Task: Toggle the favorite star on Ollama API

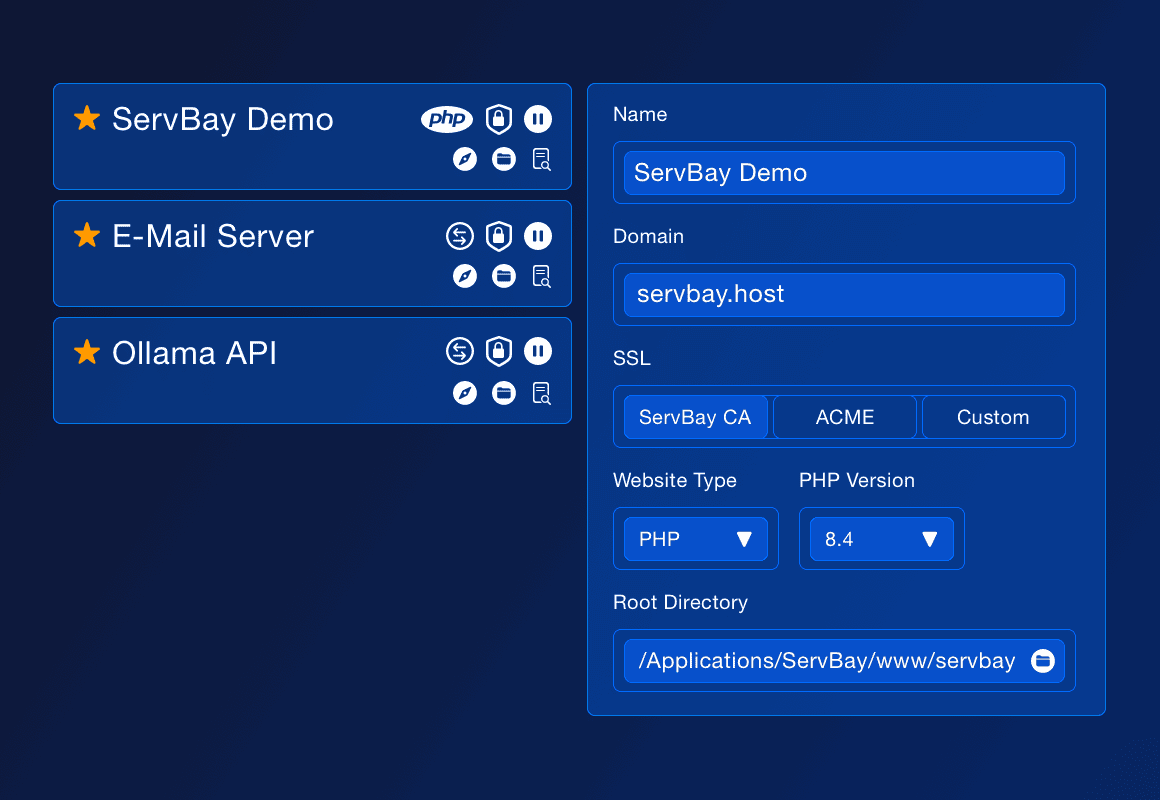Action: [87, 352]
